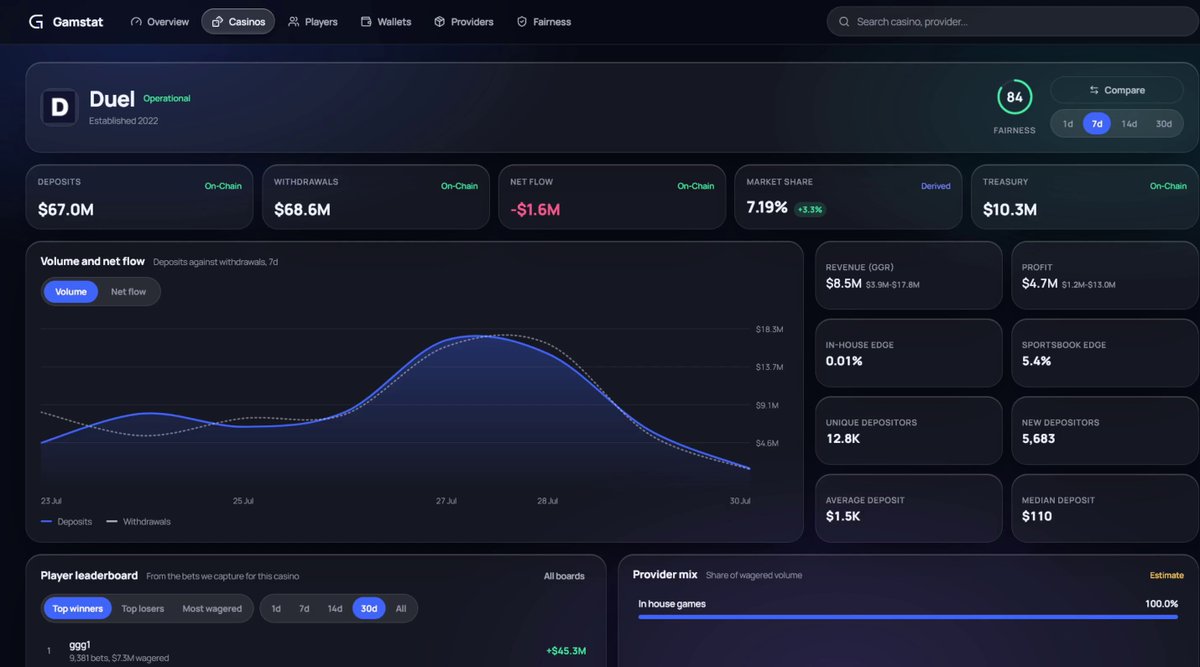The height and width of the screenshot is (667, 1200).
Task: Click the Players people icon
Action: pyautogui.click(x=294, y=21)
